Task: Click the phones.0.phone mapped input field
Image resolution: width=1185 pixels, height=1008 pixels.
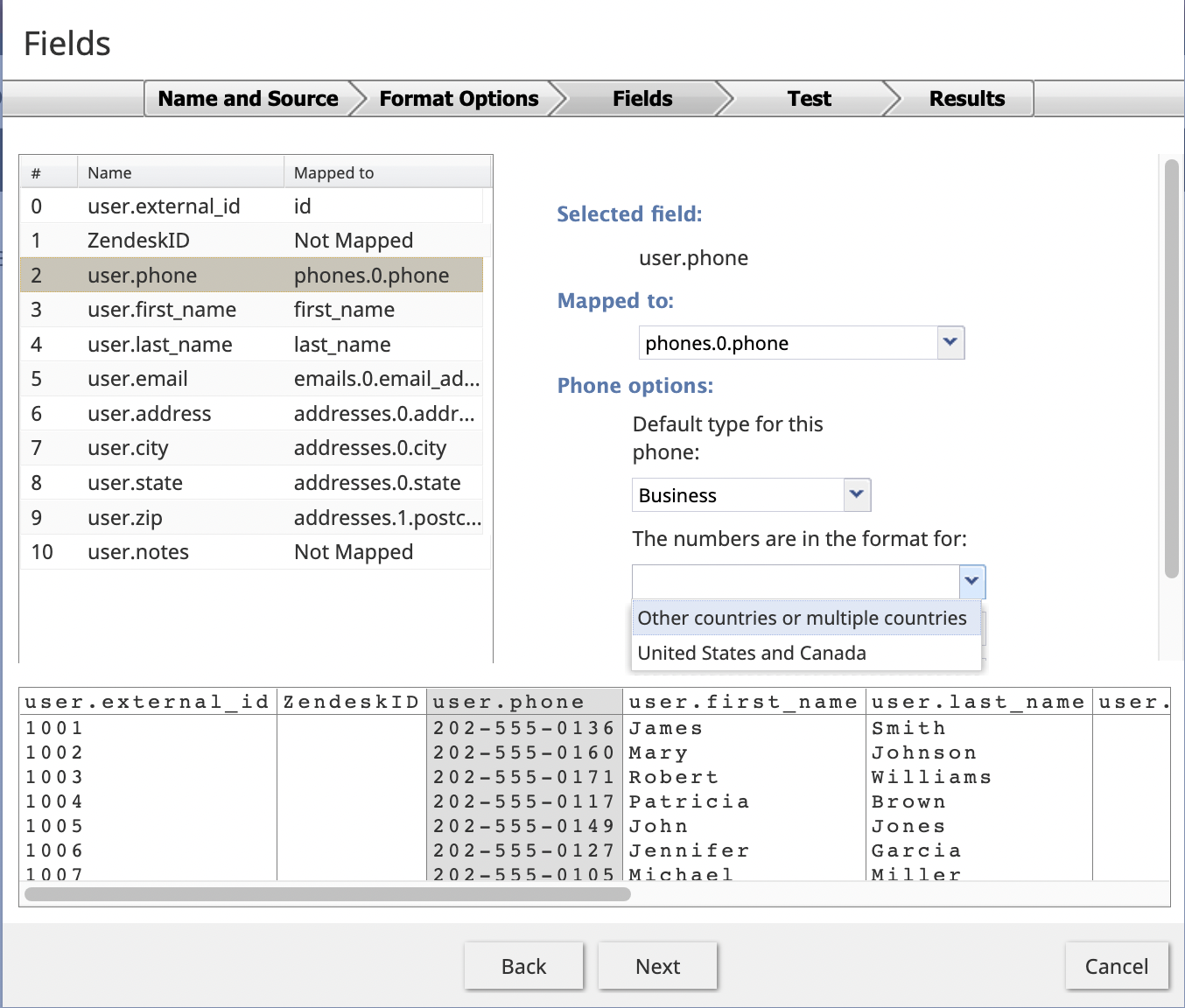Action: point(788,342)
